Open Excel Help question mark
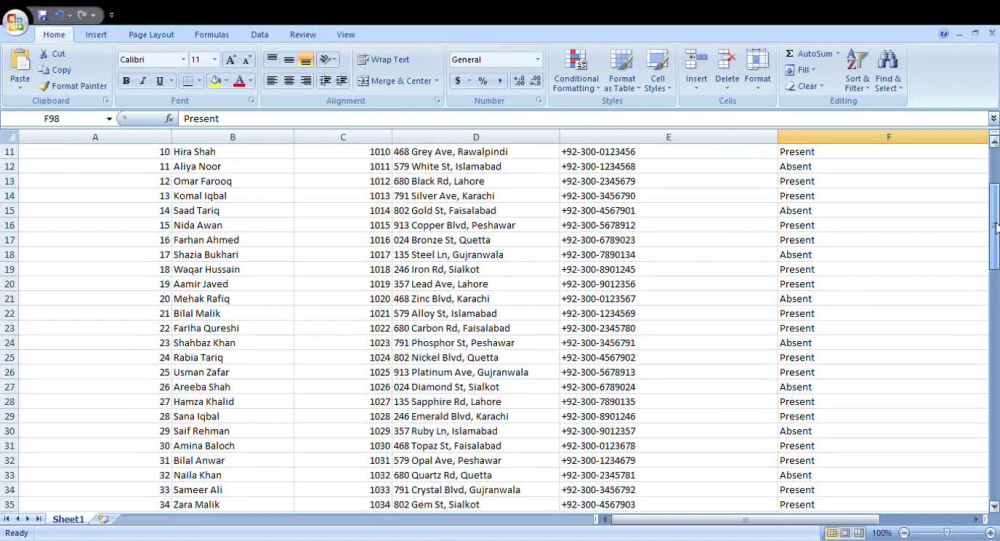Screen dimensions: 1000x541 (943, 34)
